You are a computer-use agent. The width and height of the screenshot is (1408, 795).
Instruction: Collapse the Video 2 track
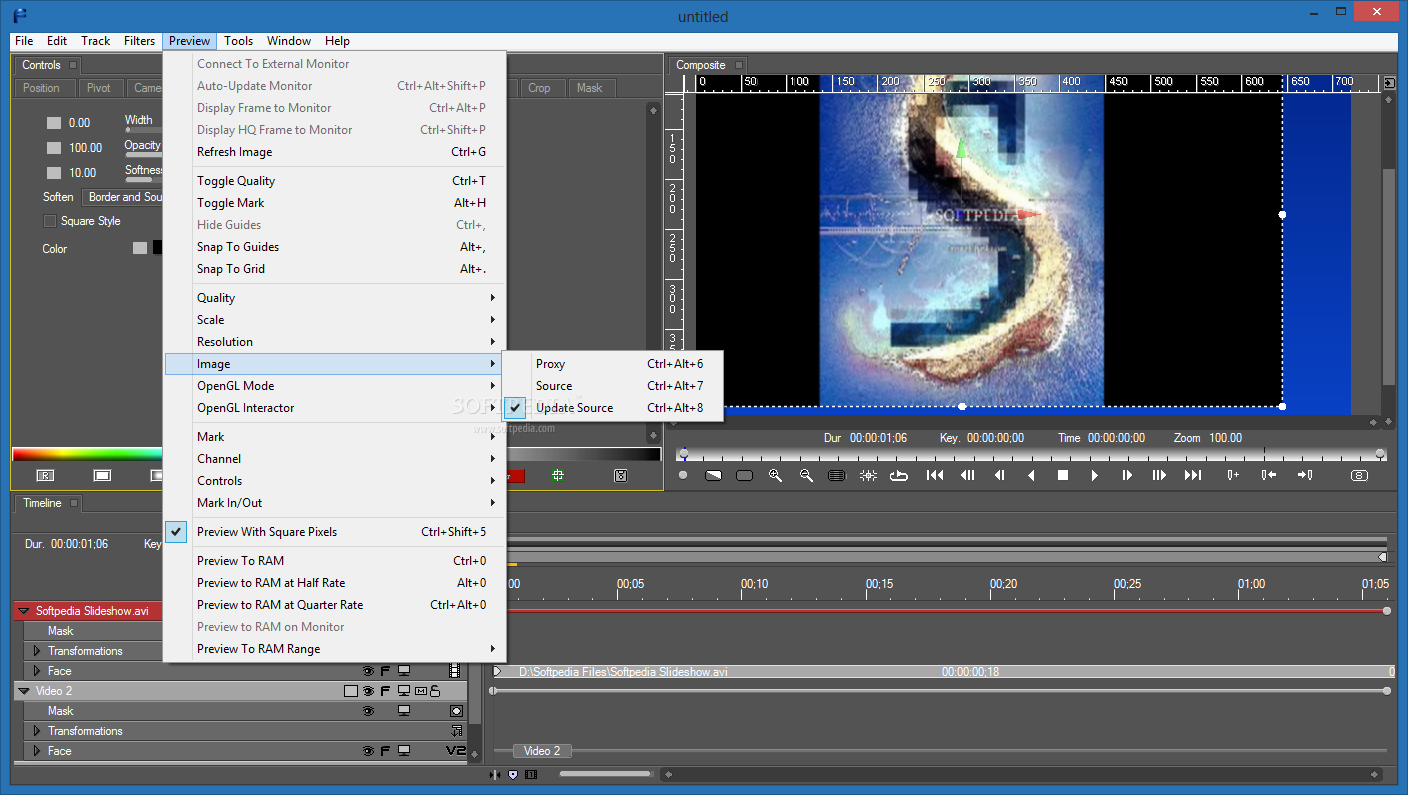click(23, 691)
